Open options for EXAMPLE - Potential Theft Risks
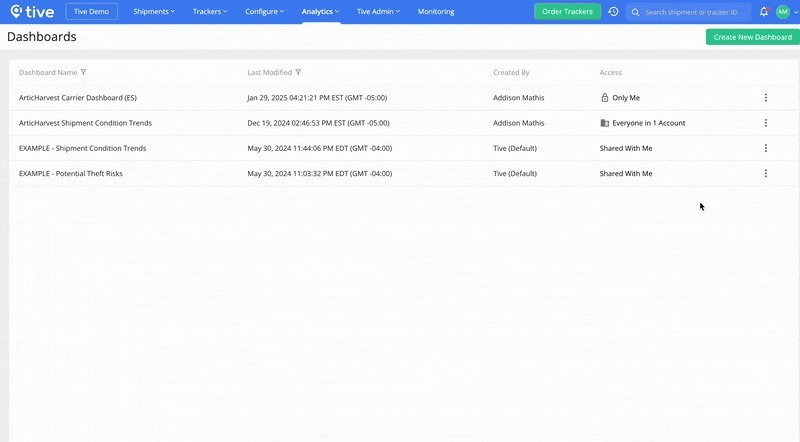Viewport: 800px width, 442px height. coord(766,173)
